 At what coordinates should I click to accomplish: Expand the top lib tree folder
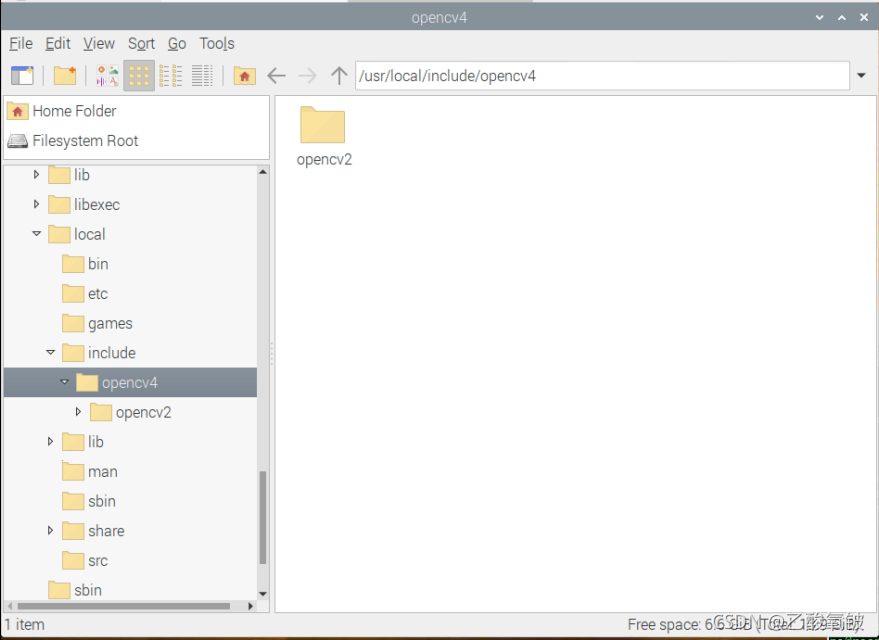(36, 174)
